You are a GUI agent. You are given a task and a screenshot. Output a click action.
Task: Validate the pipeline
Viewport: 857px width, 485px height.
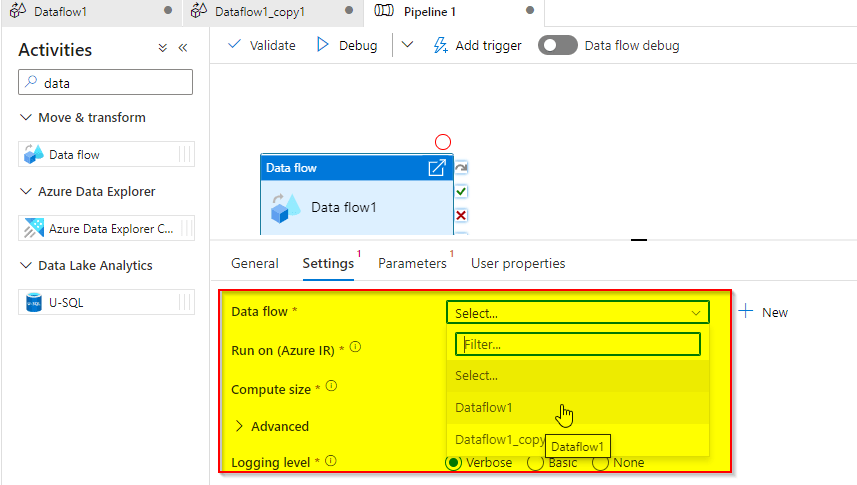pos(262,45)
